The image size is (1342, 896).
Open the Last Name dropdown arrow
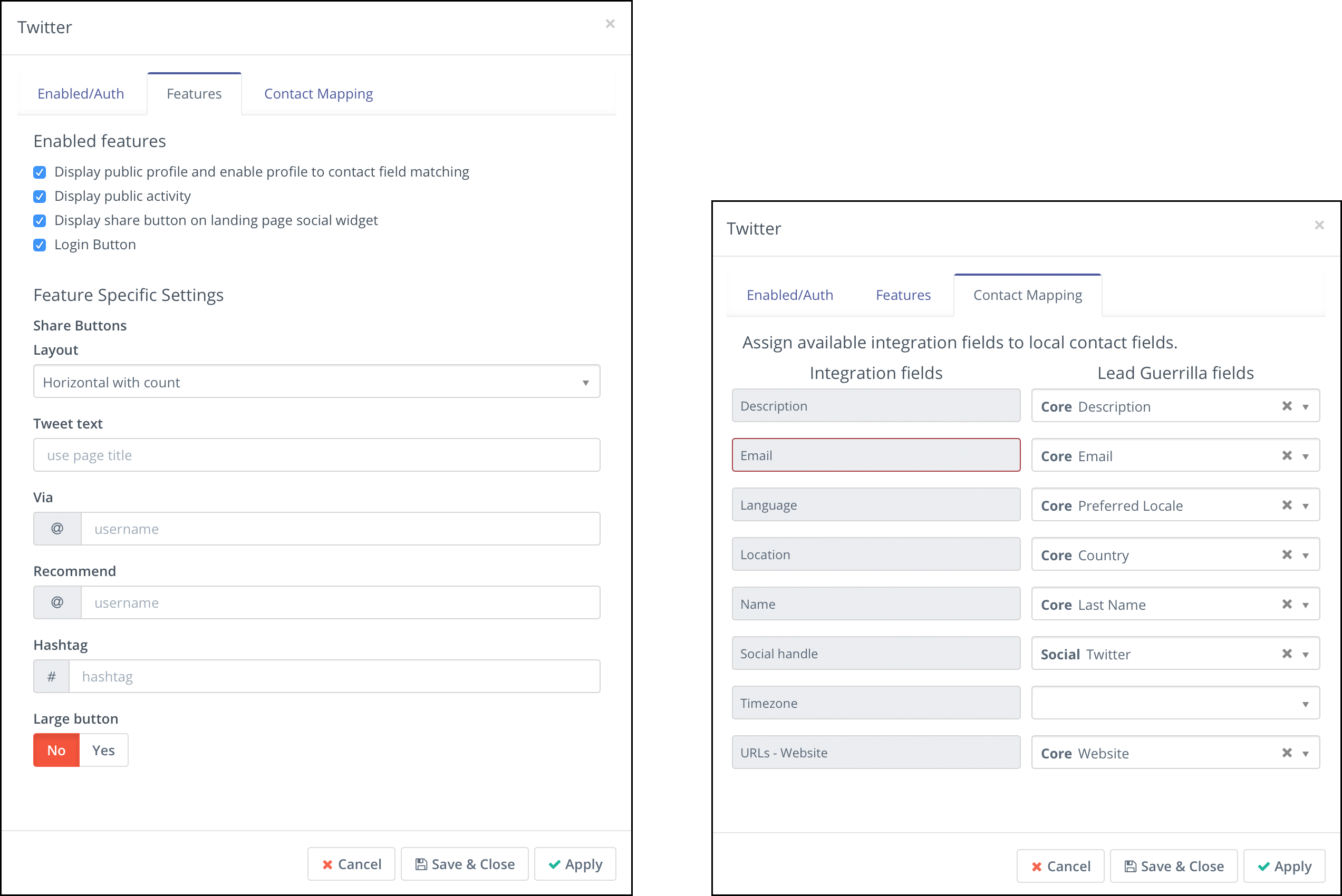pos(1306,605)
